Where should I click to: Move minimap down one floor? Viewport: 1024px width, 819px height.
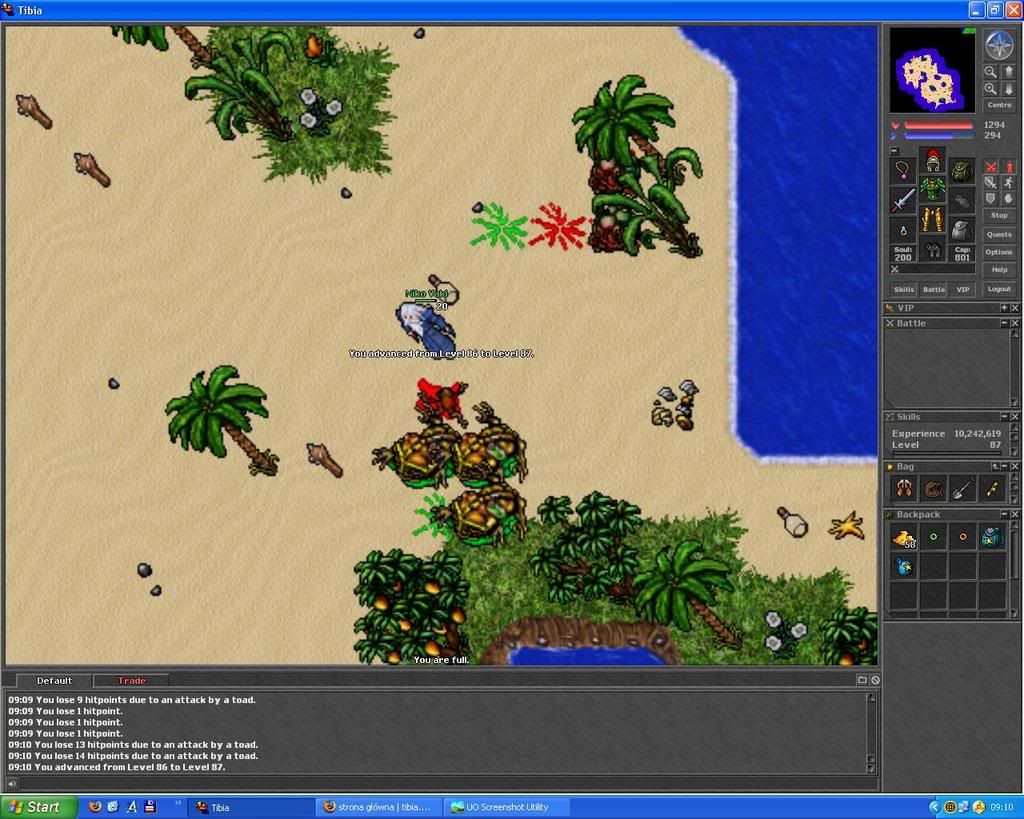tap(1008, 88)
